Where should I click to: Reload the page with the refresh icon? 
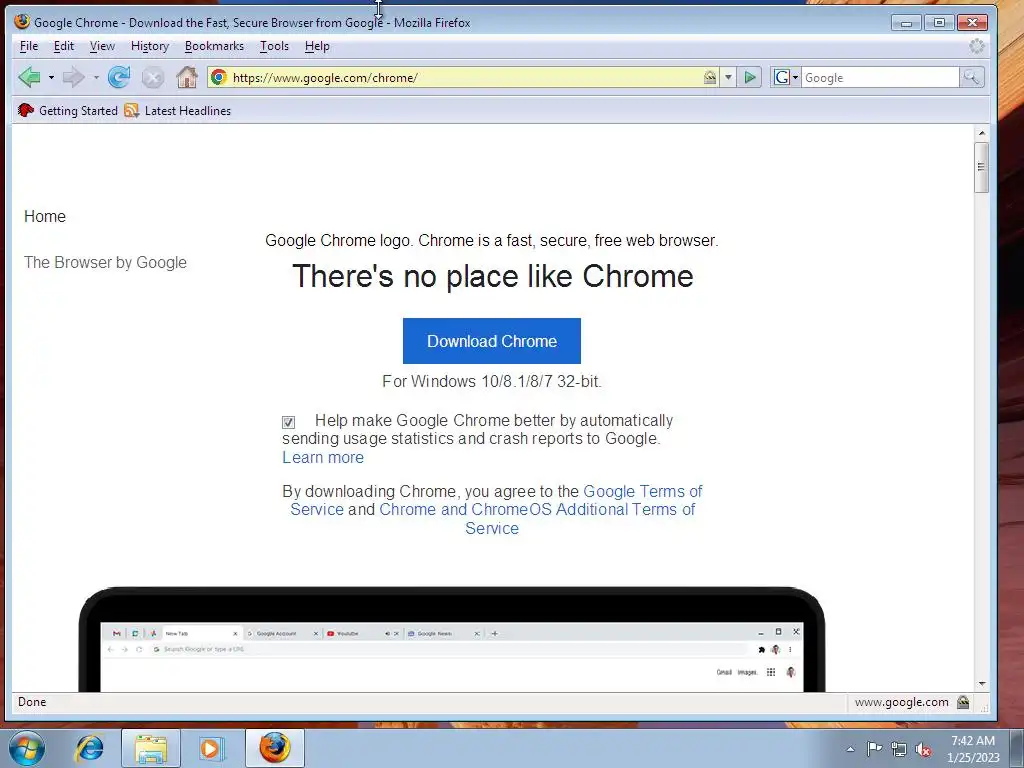(119, 77)
